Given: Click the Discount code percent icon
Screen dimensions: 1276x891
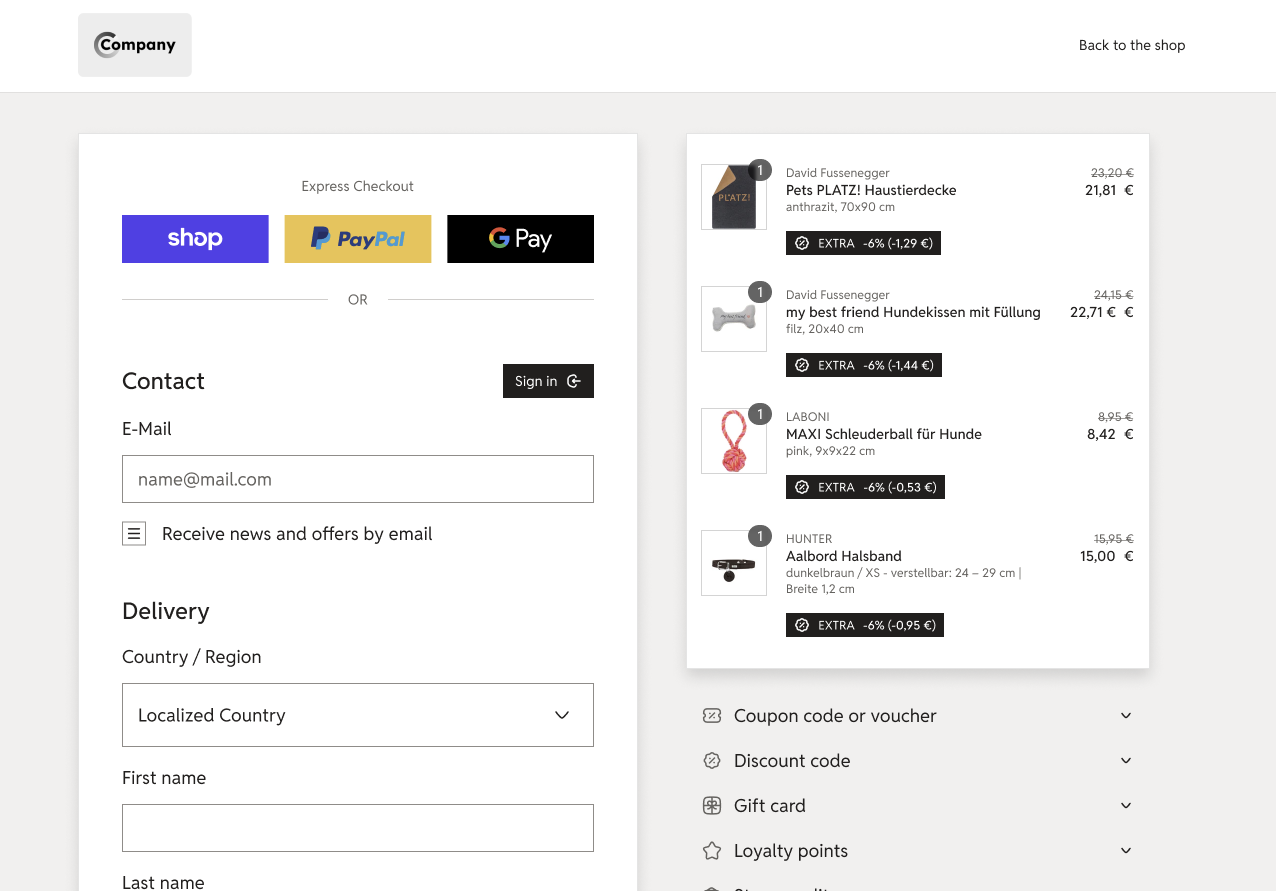Looking at the screenshot, I should point(712,761).
